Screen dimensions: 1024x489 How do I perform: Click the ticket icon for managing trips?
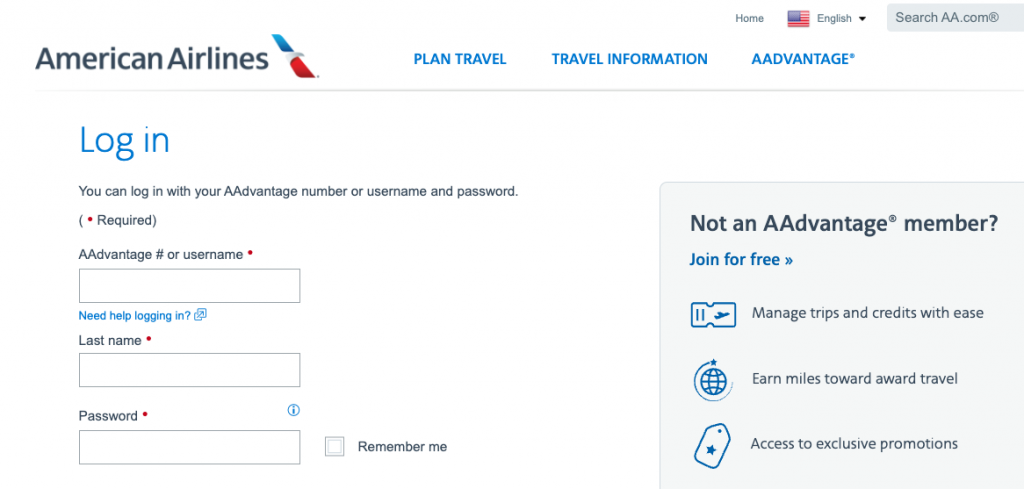(713, 314)
